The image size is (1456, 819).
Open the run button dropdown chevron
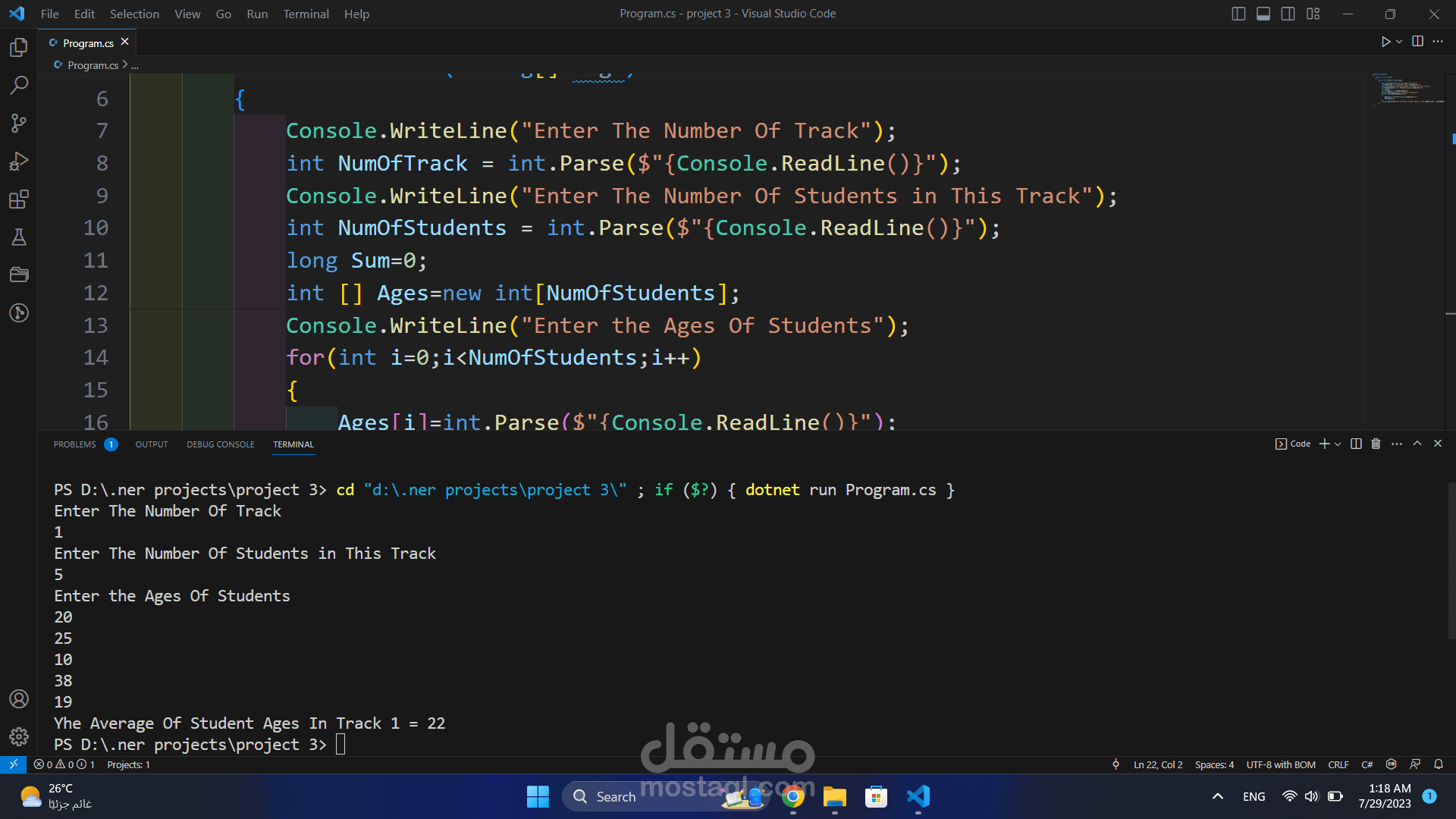(1398, 42)
